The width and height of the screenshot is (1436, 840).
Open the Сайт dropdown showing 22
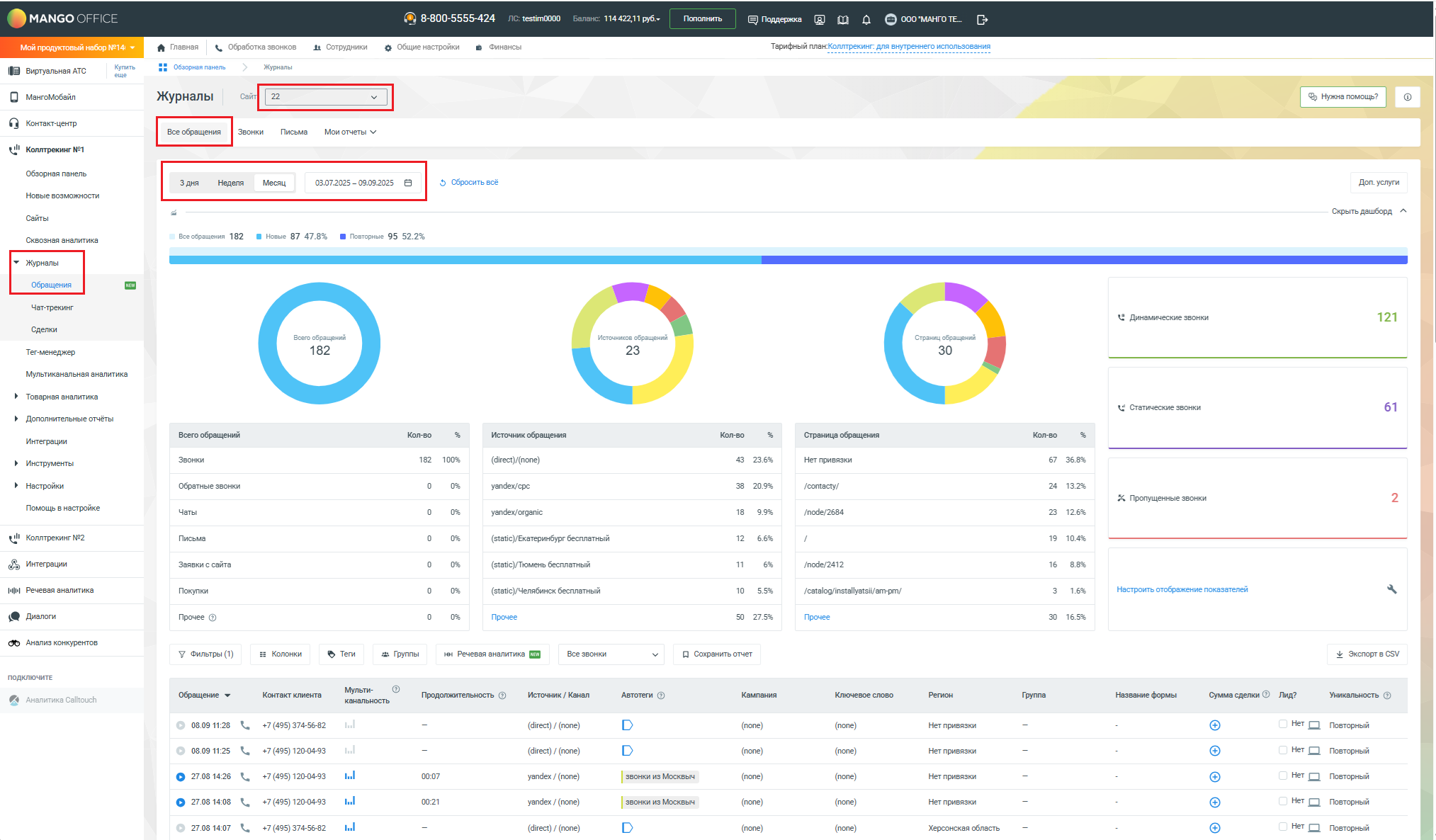coord(326,97)
